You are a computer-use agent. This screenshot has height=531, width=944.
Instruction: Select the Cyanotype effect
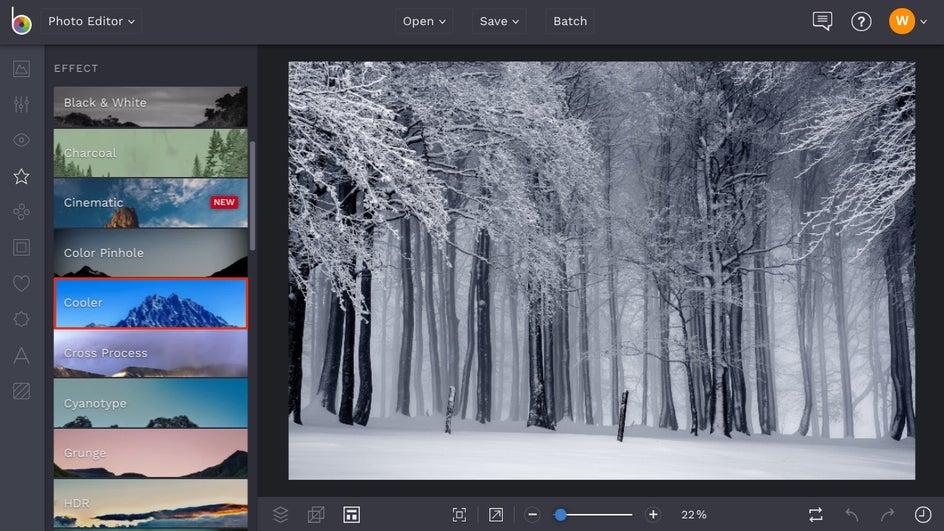pos(151,403)
